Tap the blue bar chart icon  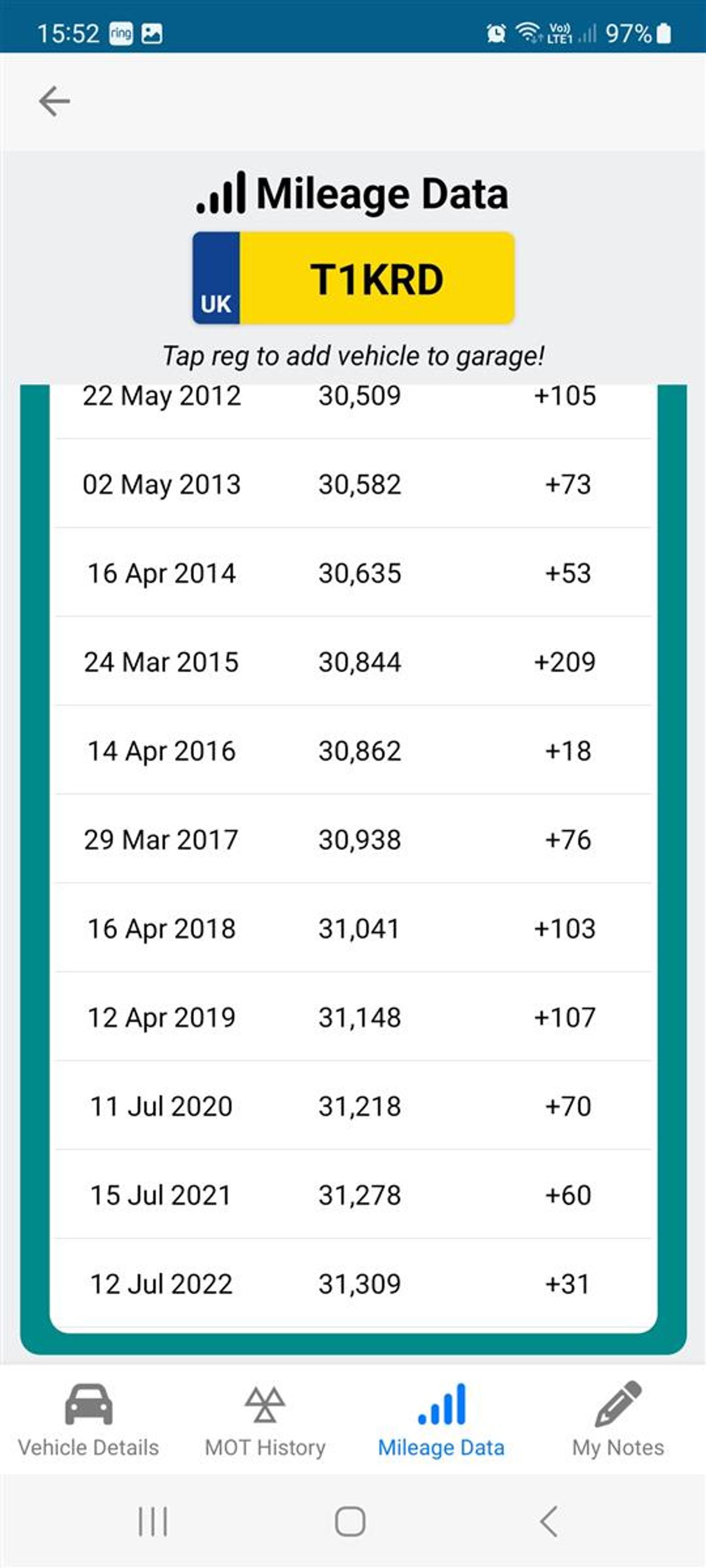click(442, 1404)
